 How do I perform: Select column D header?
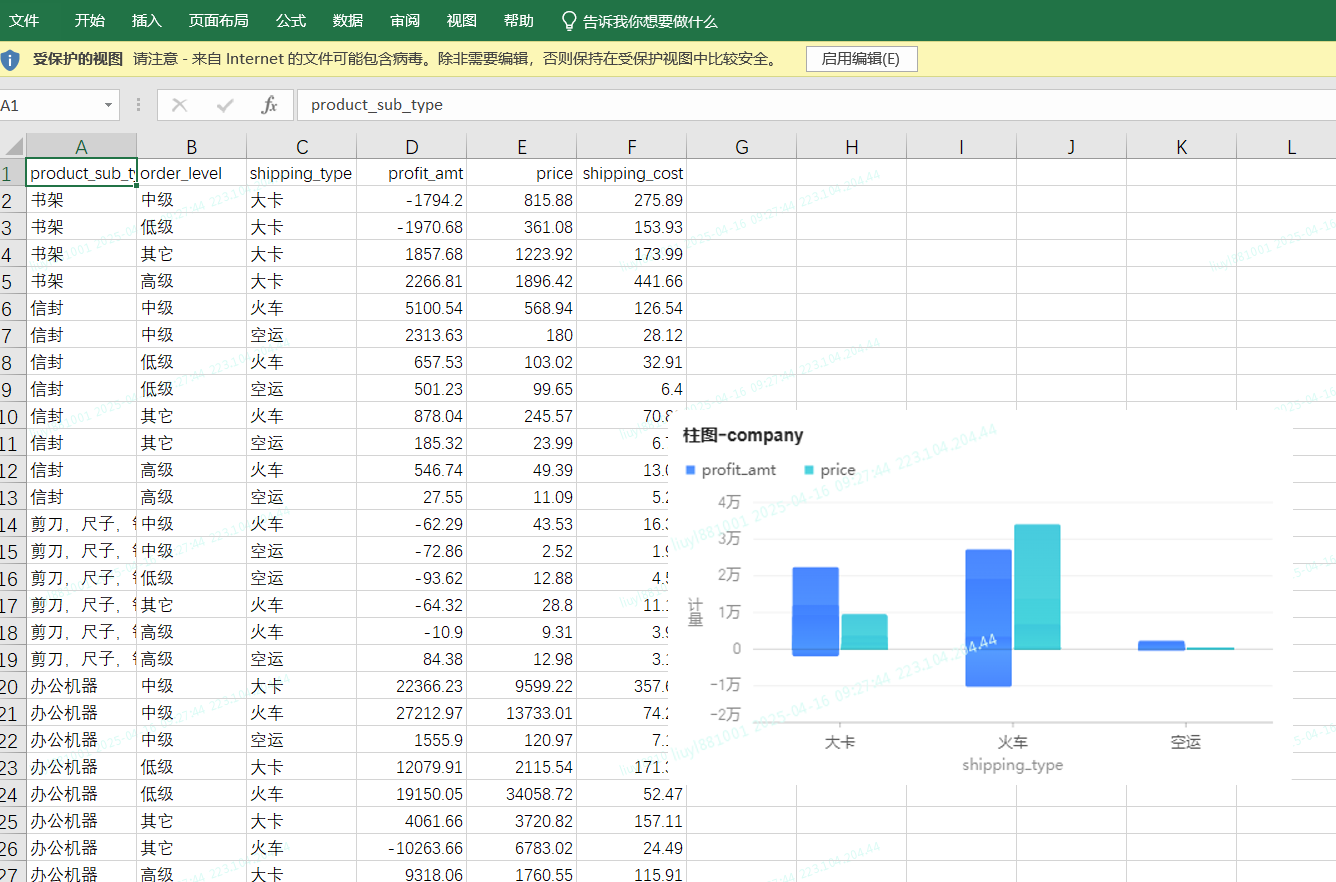[x=412, y=147]
